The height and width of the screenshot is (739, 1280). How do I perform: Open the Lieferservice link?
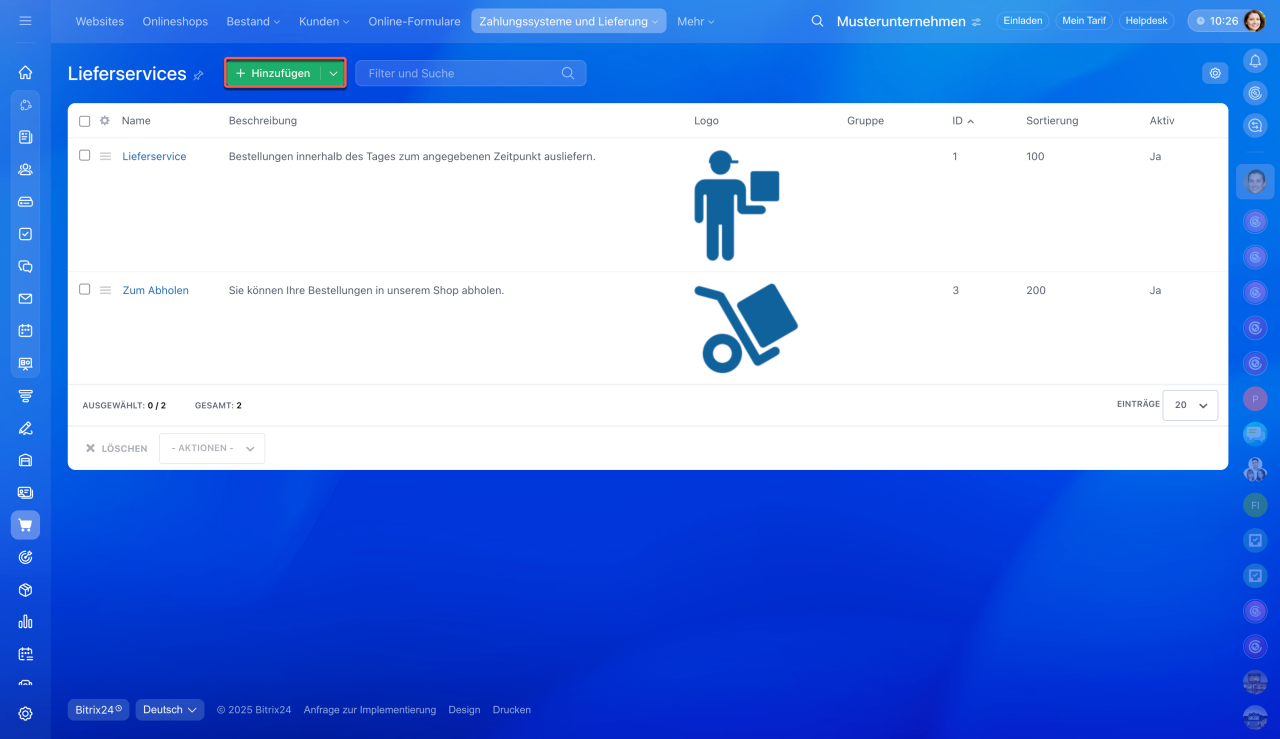154,156
